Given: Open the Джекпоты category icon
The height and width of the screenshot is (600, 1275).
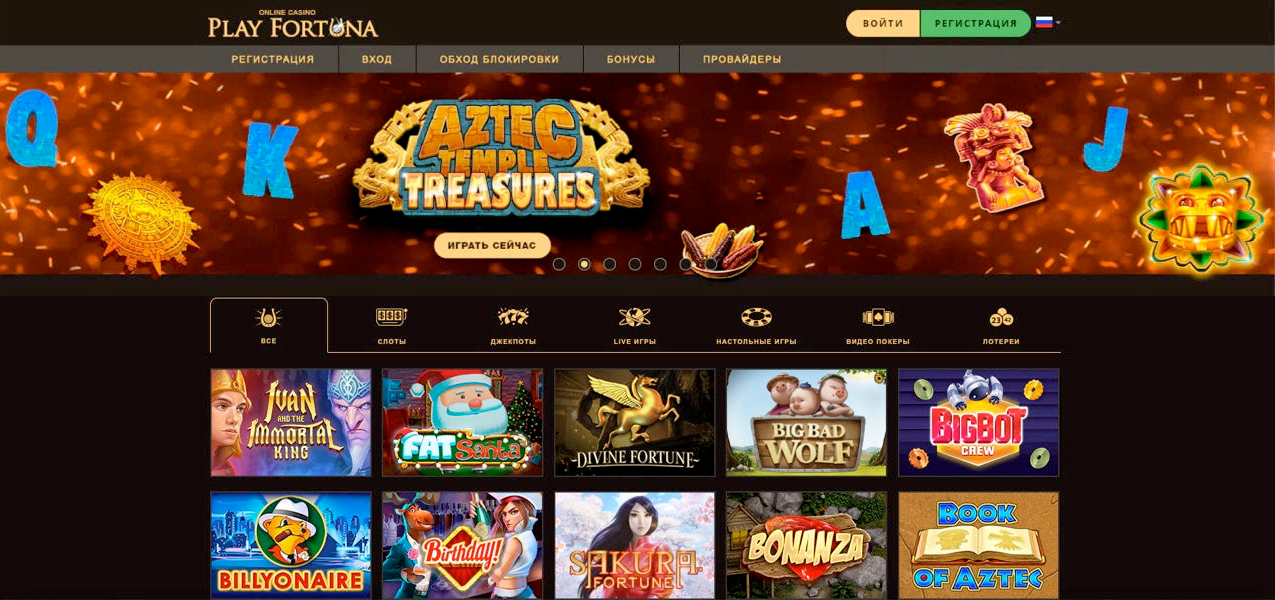Looking at the screenshot, I should [x=513, y=317].
